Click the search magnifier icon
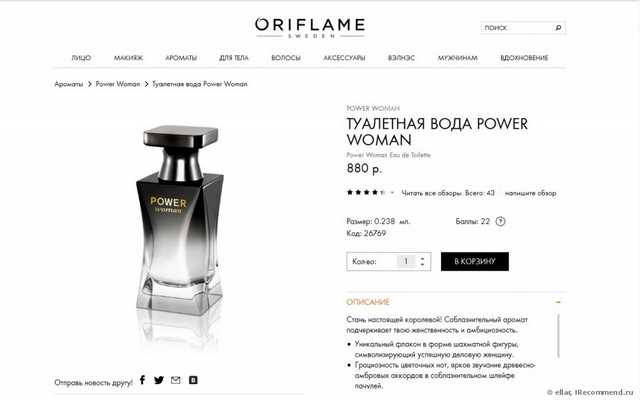The height and width of the screenshot is (400, 640). coord(558,28)
